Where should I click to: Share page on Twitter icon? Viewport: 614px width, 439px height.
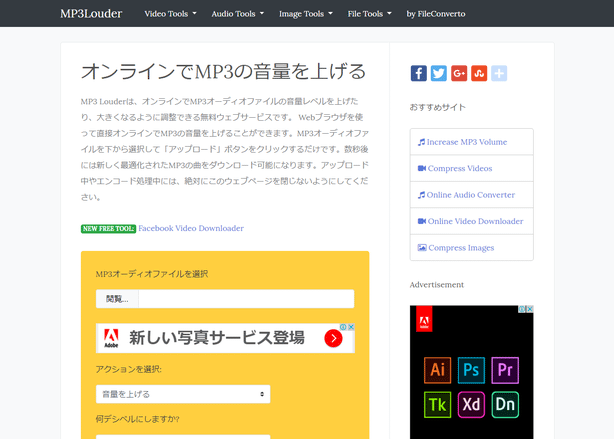click(439, 73)
